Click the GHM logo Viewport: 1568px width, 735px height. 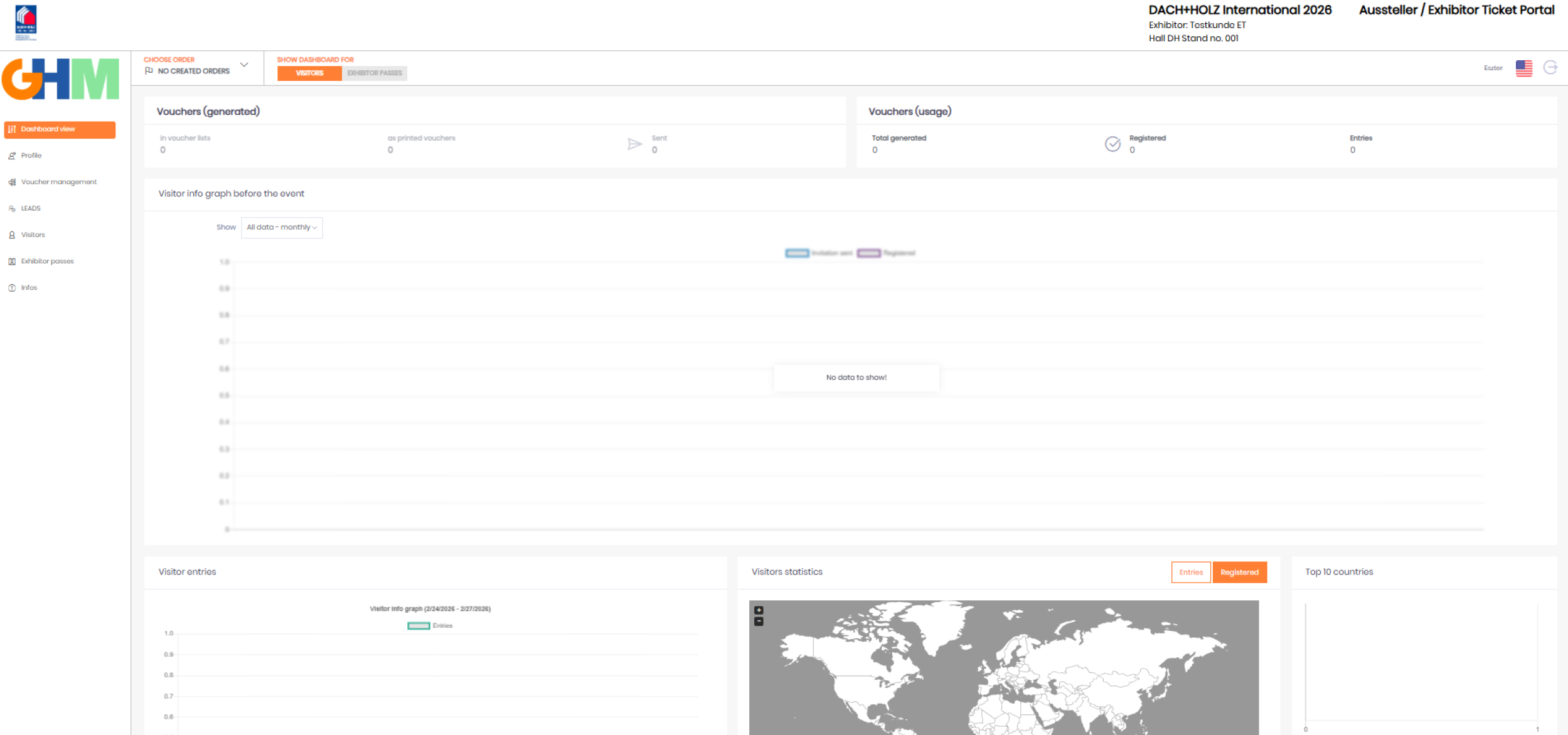(60, 79)
